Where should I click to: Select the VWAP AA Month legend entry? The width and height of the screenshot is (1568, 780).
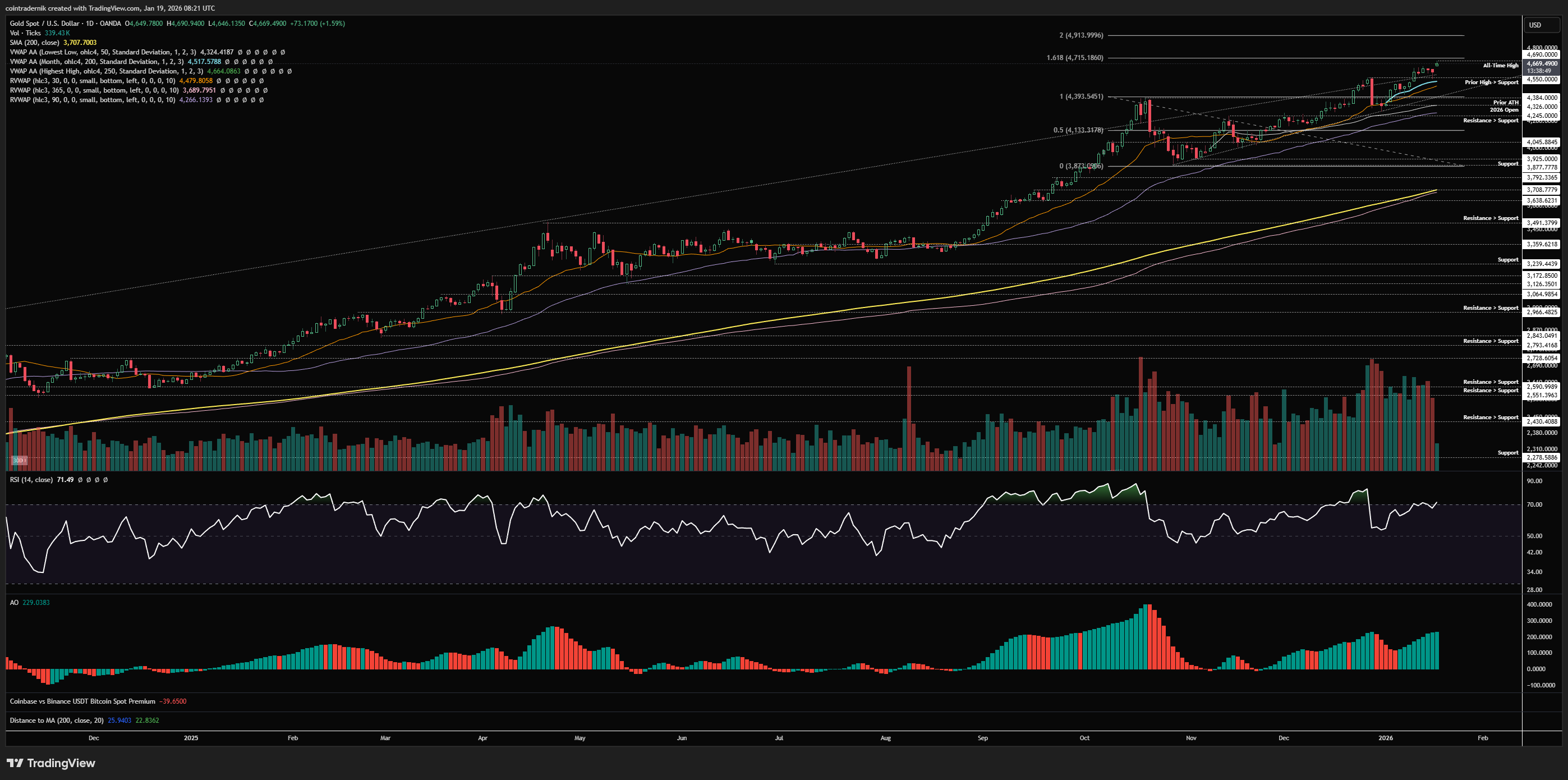[96, 62]
